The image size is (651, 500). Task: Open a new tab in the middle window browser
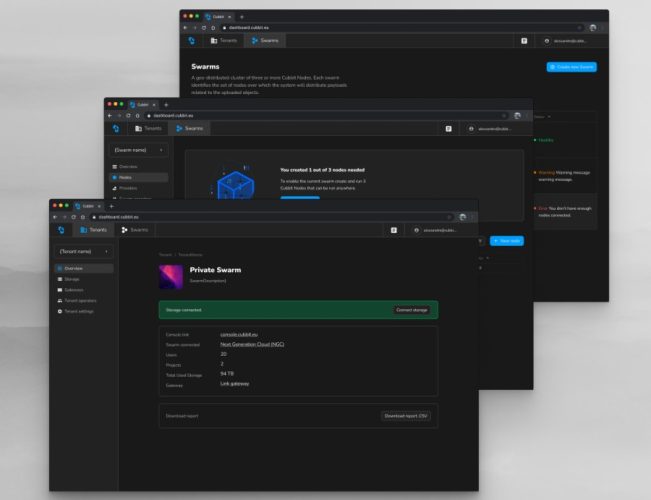click(166, 105)
